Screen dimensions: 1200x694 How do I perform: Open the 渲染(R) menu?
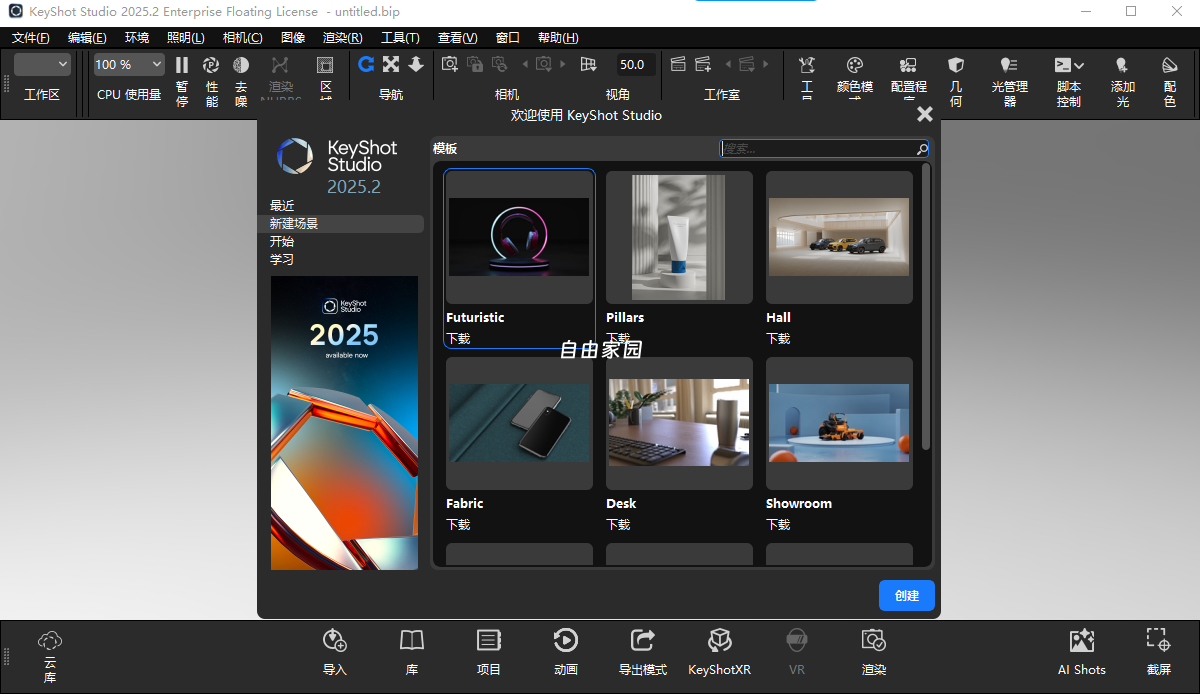click(342, 37)
